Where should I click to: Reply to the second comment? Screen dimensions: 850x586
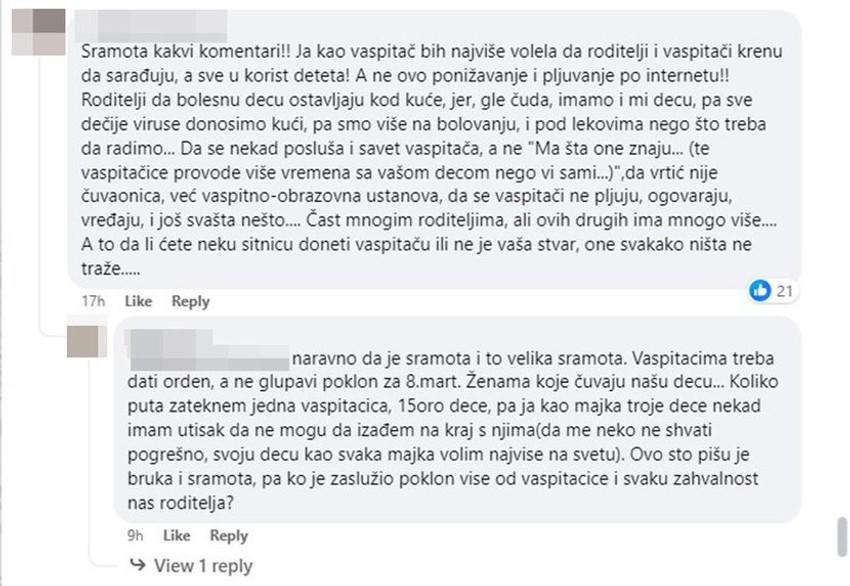point(229,535)
